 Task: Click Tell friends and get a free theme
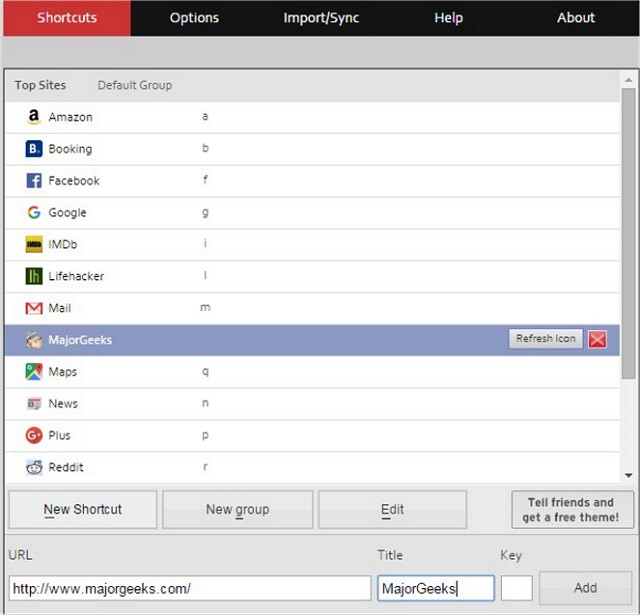click(573, 510)
